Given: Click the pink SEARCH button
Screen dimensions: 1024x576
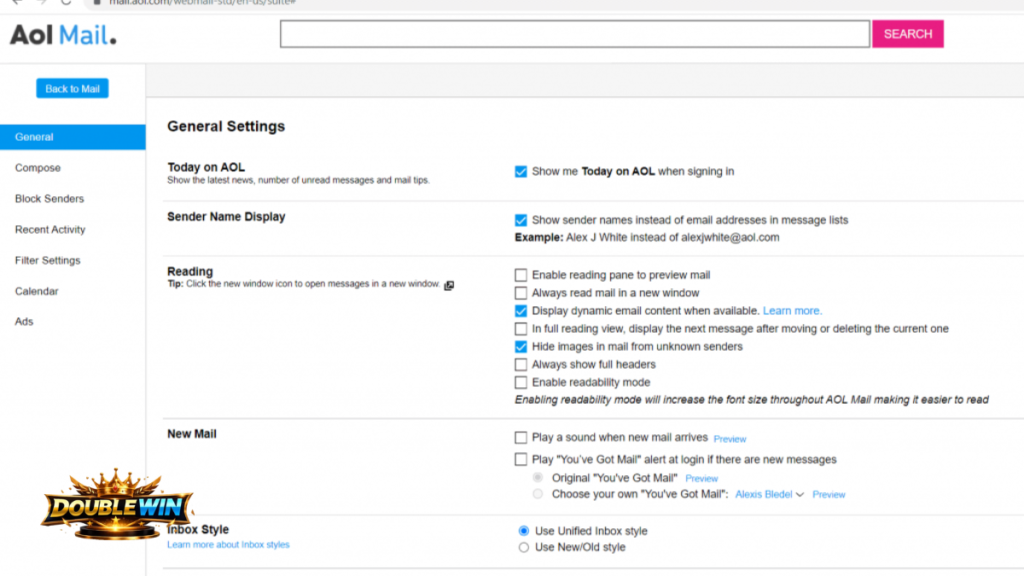Looking at the screenshot, I should [x=908, y=34].
